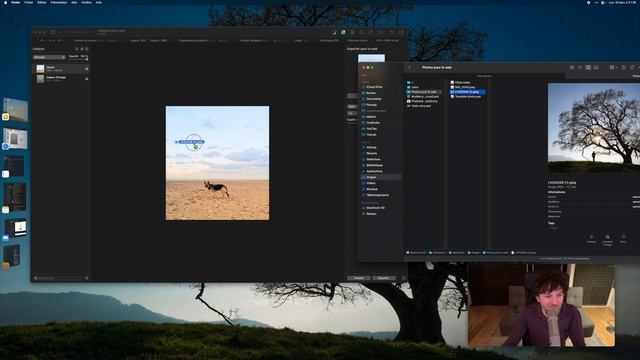Image resolution: width=640 pixels, height=360 pixels.
Task: Switch Finder to list view
Action: pyautogui.click(x=580, y=67)
